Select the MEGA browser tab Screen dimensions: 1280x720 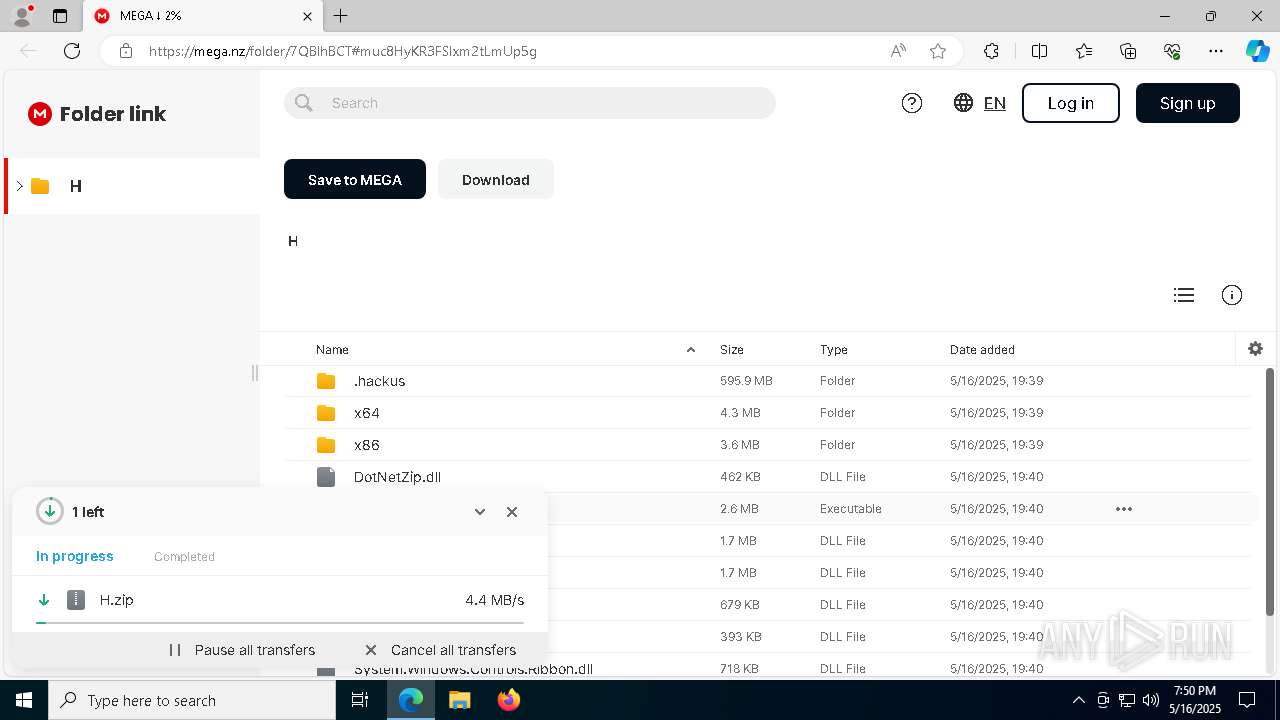coord(201,16)
